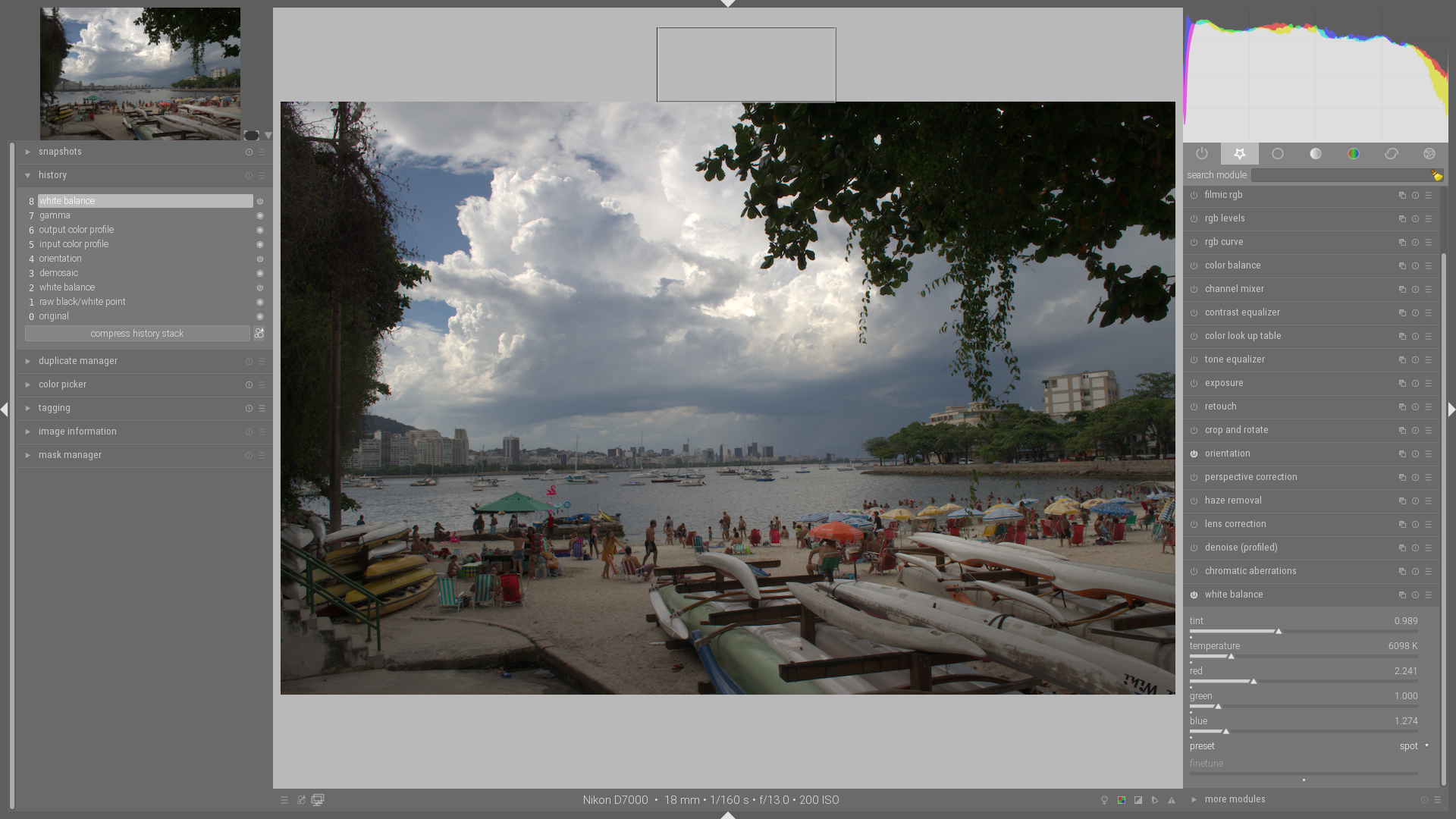Create style from history icon
This screenshot has width=1456, height=819.
259,334
